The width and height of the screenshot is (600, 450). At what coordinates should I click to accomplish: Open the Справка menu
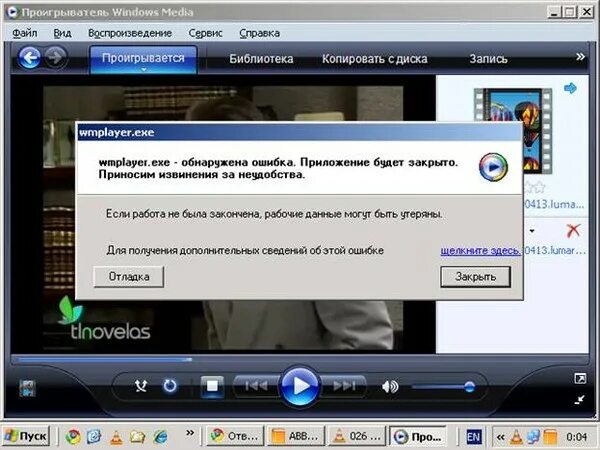259,33
